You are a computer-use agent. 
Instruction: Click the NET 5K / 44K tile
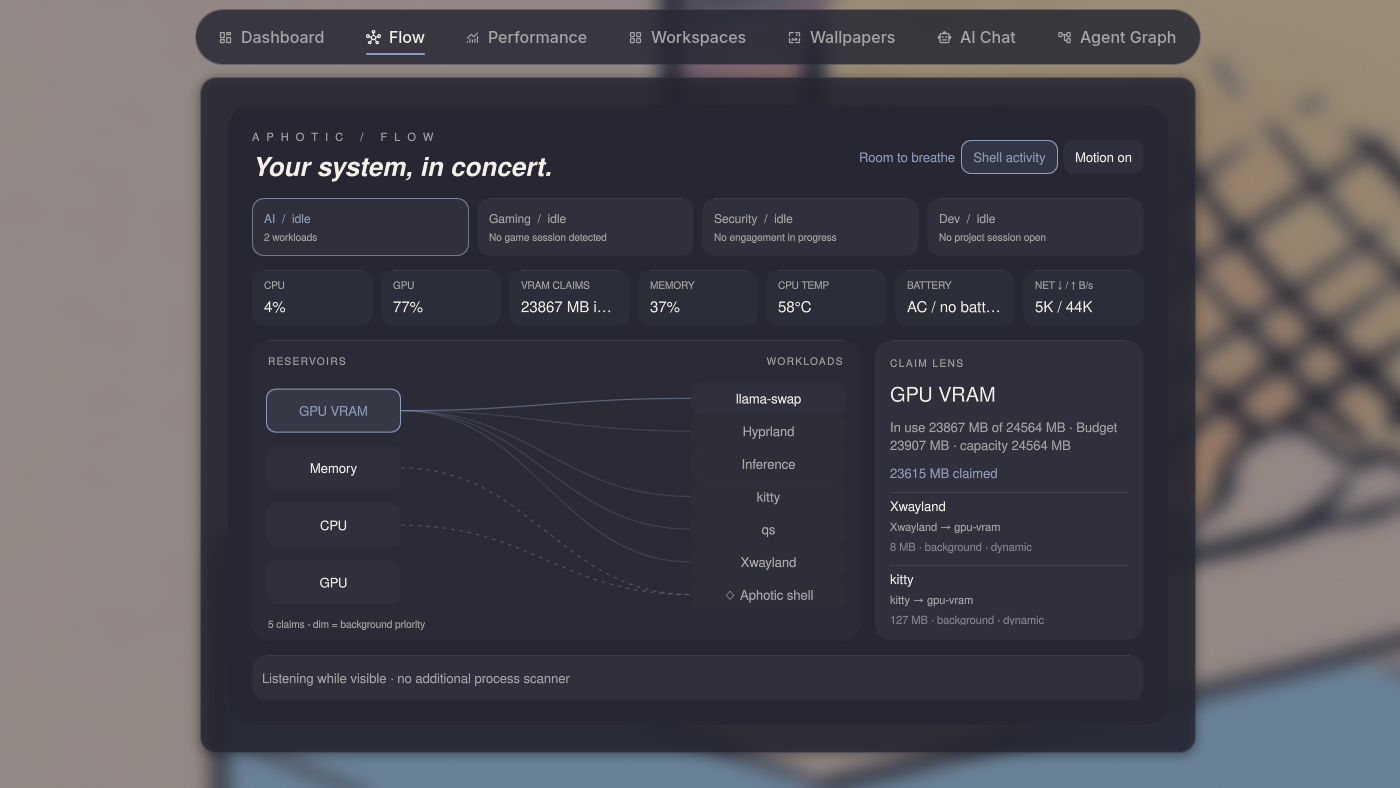point(1083,298)
